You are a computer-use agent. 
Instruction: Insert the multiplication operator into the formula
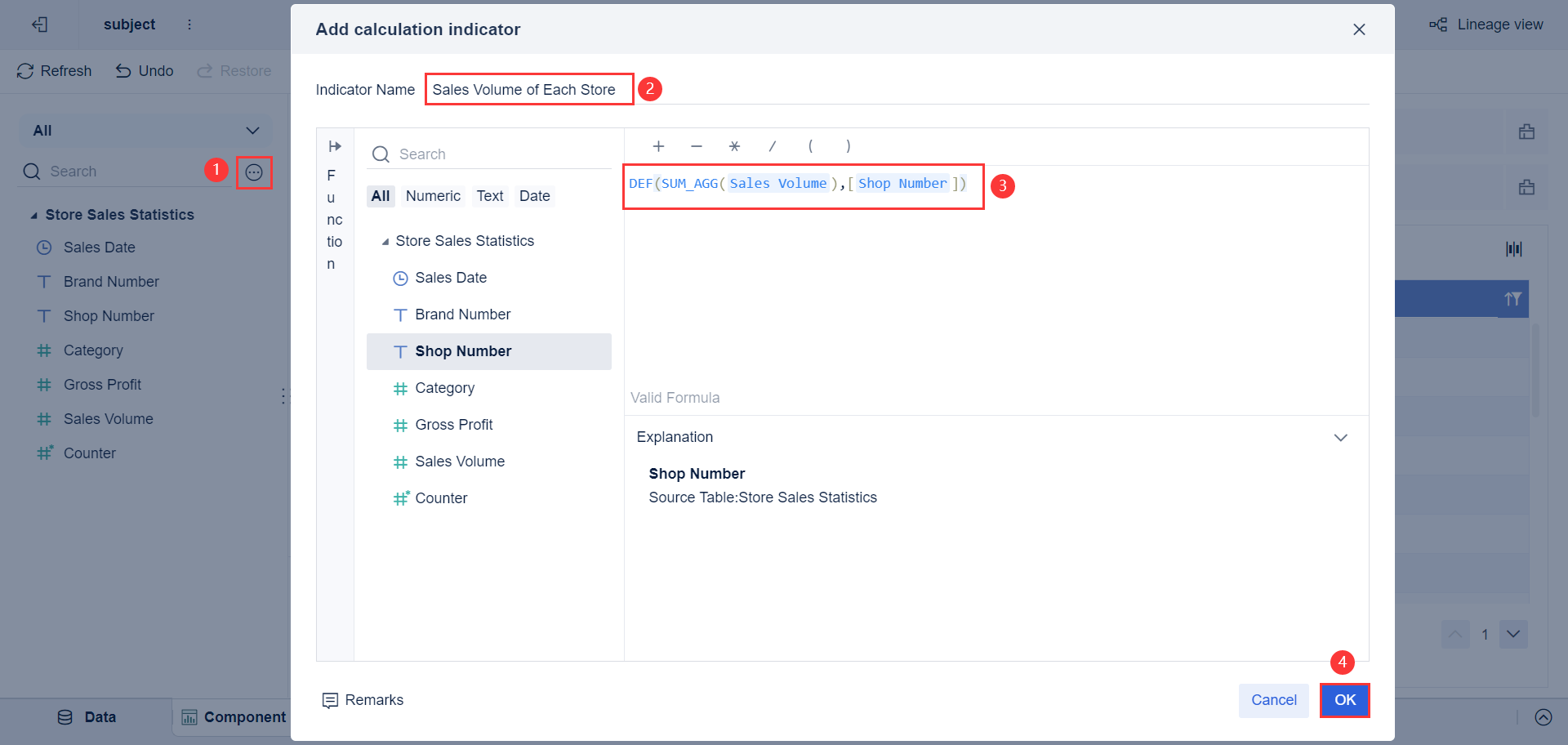pos(734,146)
